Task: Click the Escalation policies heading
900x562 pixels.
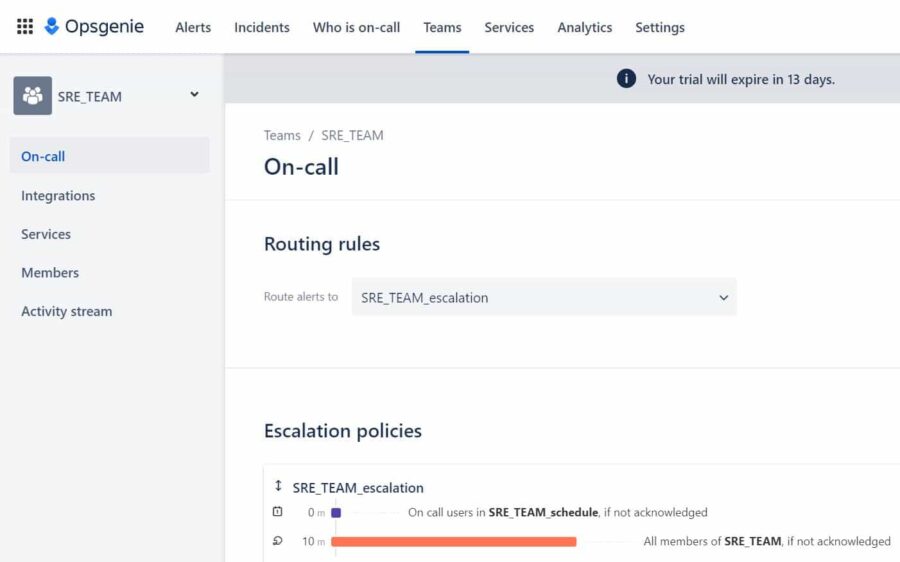Action: (x=343, y=431)
